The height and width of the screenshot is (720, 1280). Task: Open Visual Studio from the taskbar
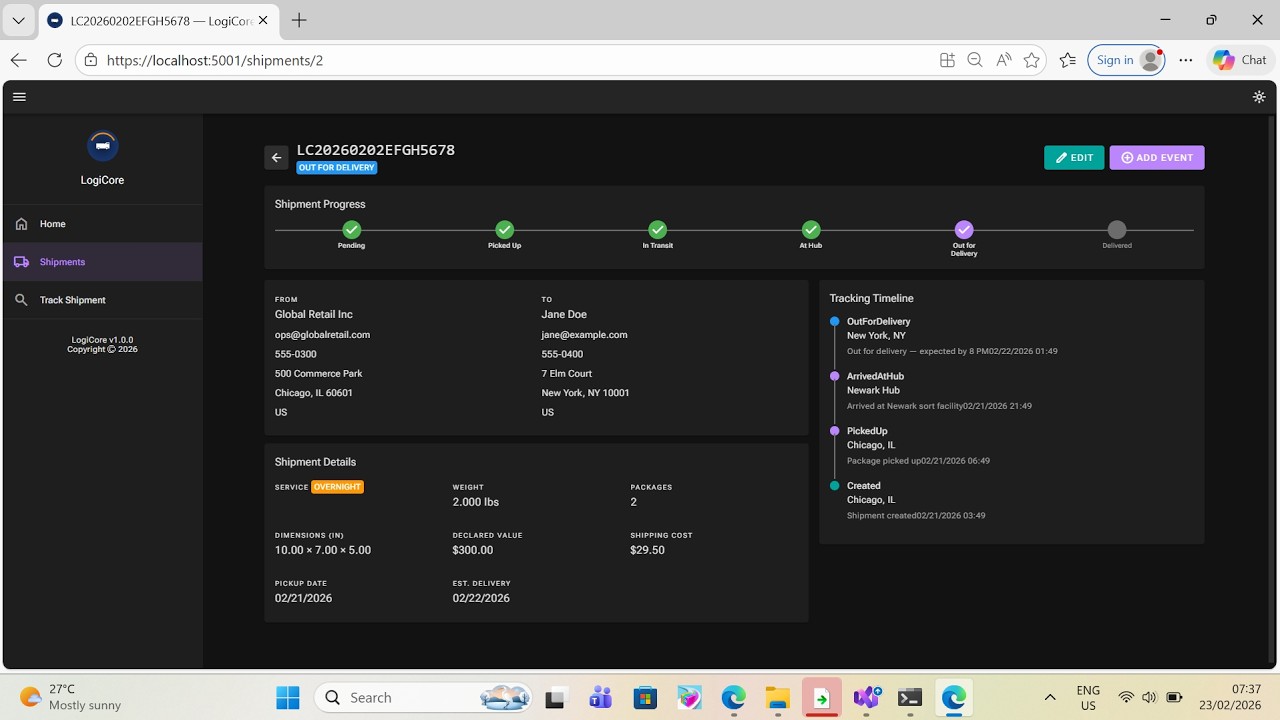[x=866, y=697]
